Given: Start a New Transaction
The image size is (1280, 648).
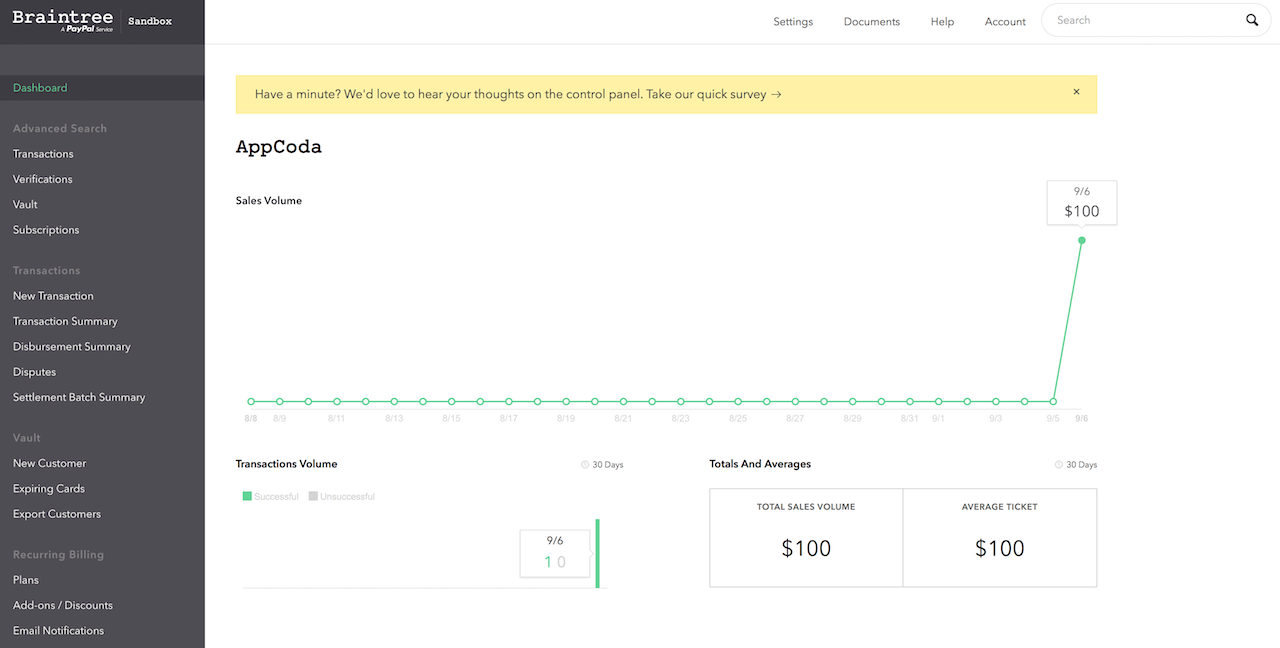Looking at the screenshot, I should (53, 296).
